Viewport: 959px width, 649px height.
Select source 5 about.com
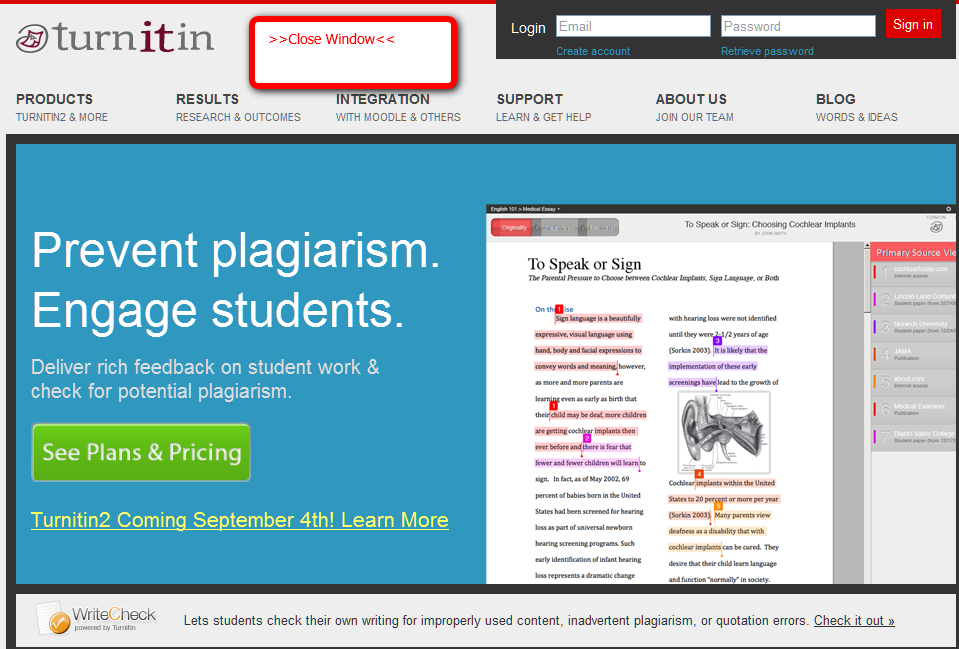(914, 382)
